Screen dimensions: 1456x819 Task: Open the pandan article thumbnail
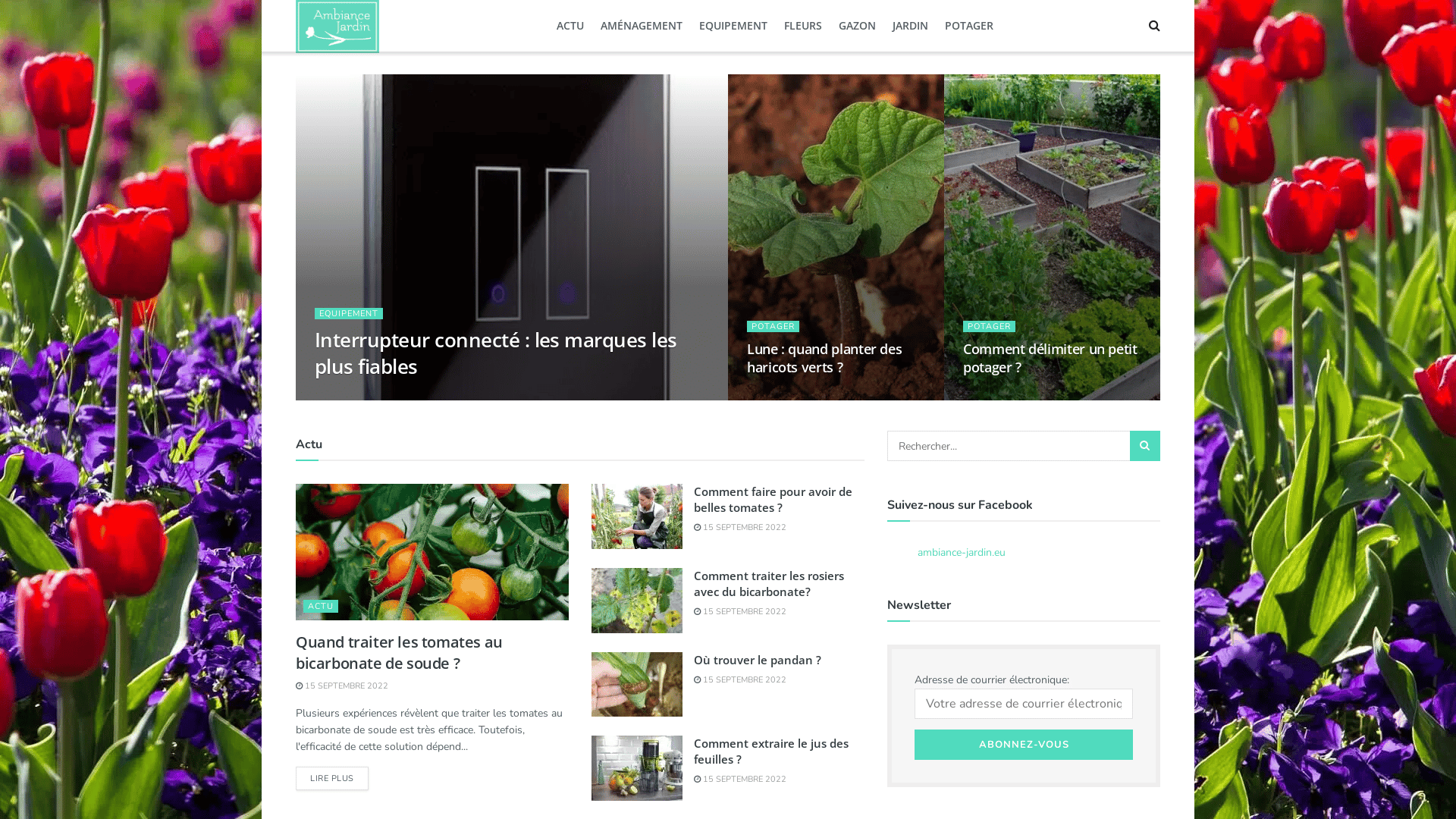(637, 684)
